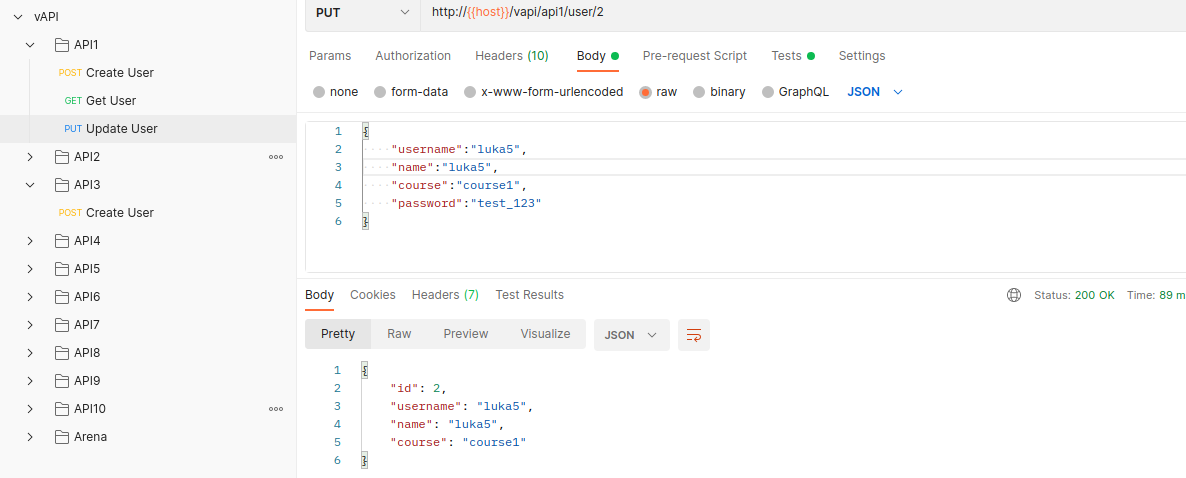Open the JSON response format dropdown
Screen dimensions: 1186x478
(x=631, y=335)
